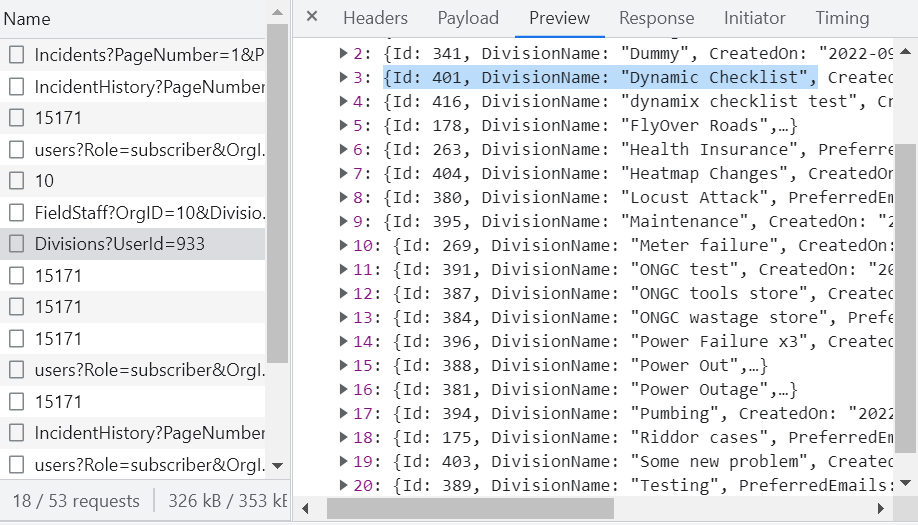918x525 pixels.
Task: Click the Incidents?PageNumber=1 request icon
Action: tap(17, 55)
